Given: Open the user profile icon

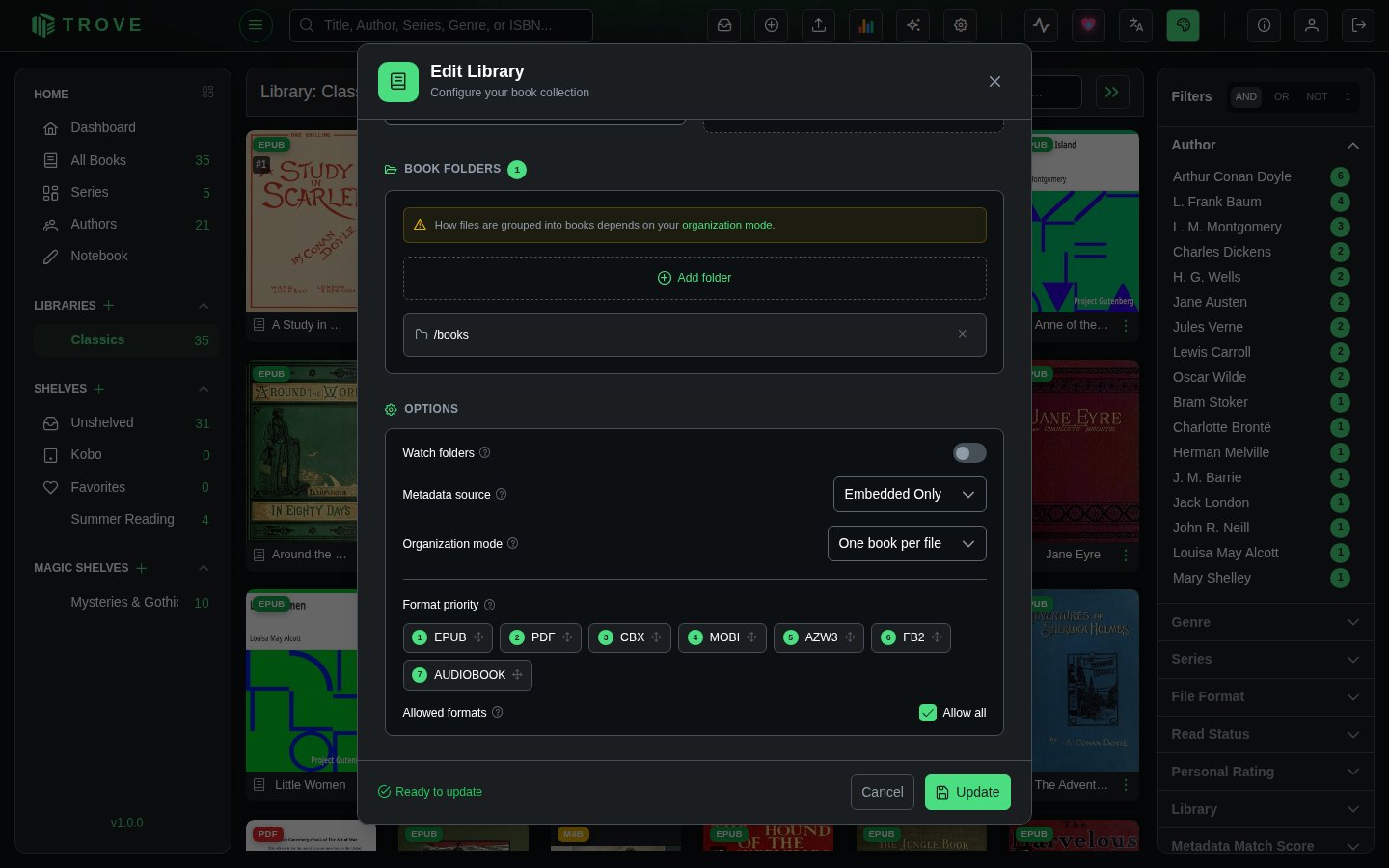Looking at the screenshot, I should 1312,25.
